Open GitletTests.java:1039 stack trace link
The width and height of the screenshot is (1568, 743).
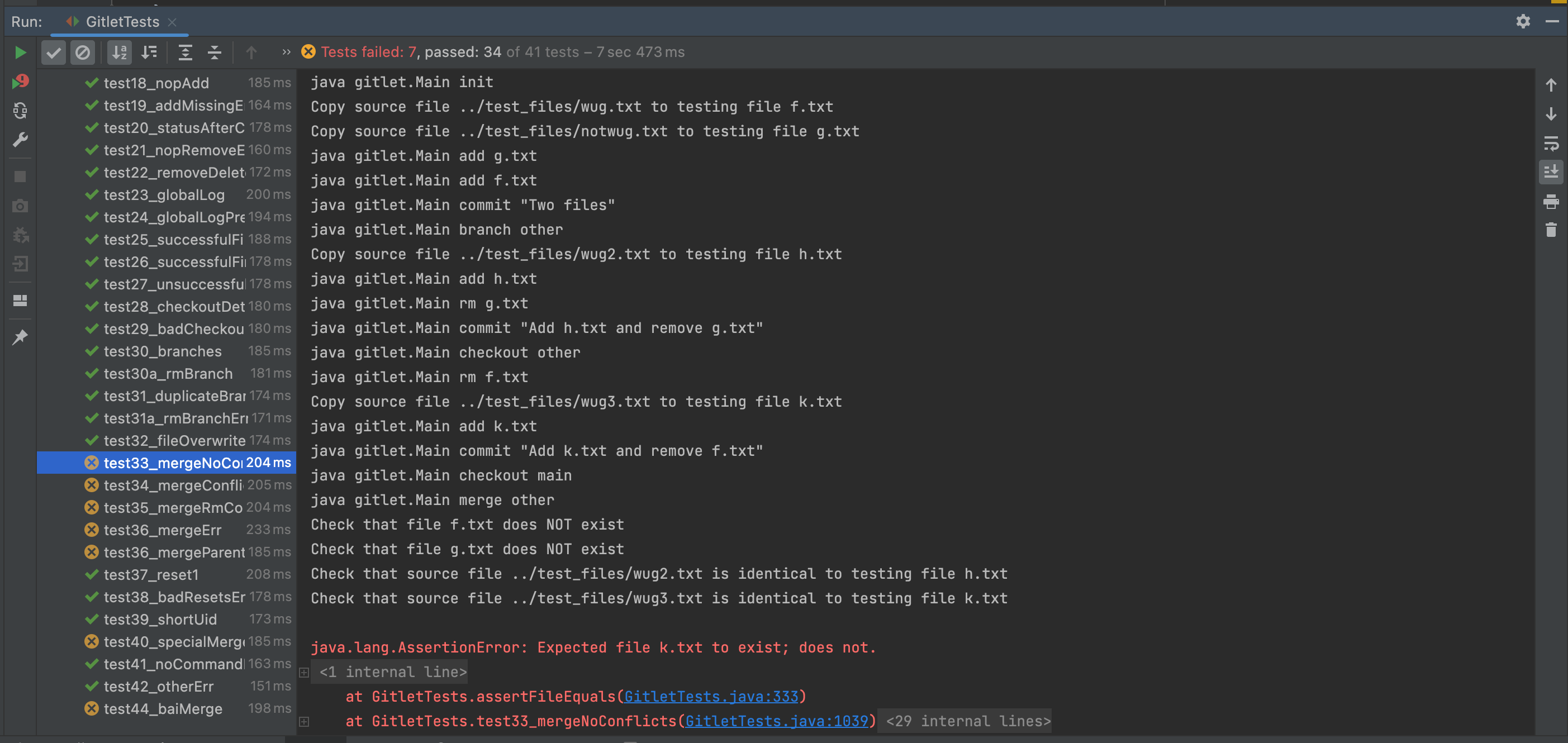coord(776,721)
